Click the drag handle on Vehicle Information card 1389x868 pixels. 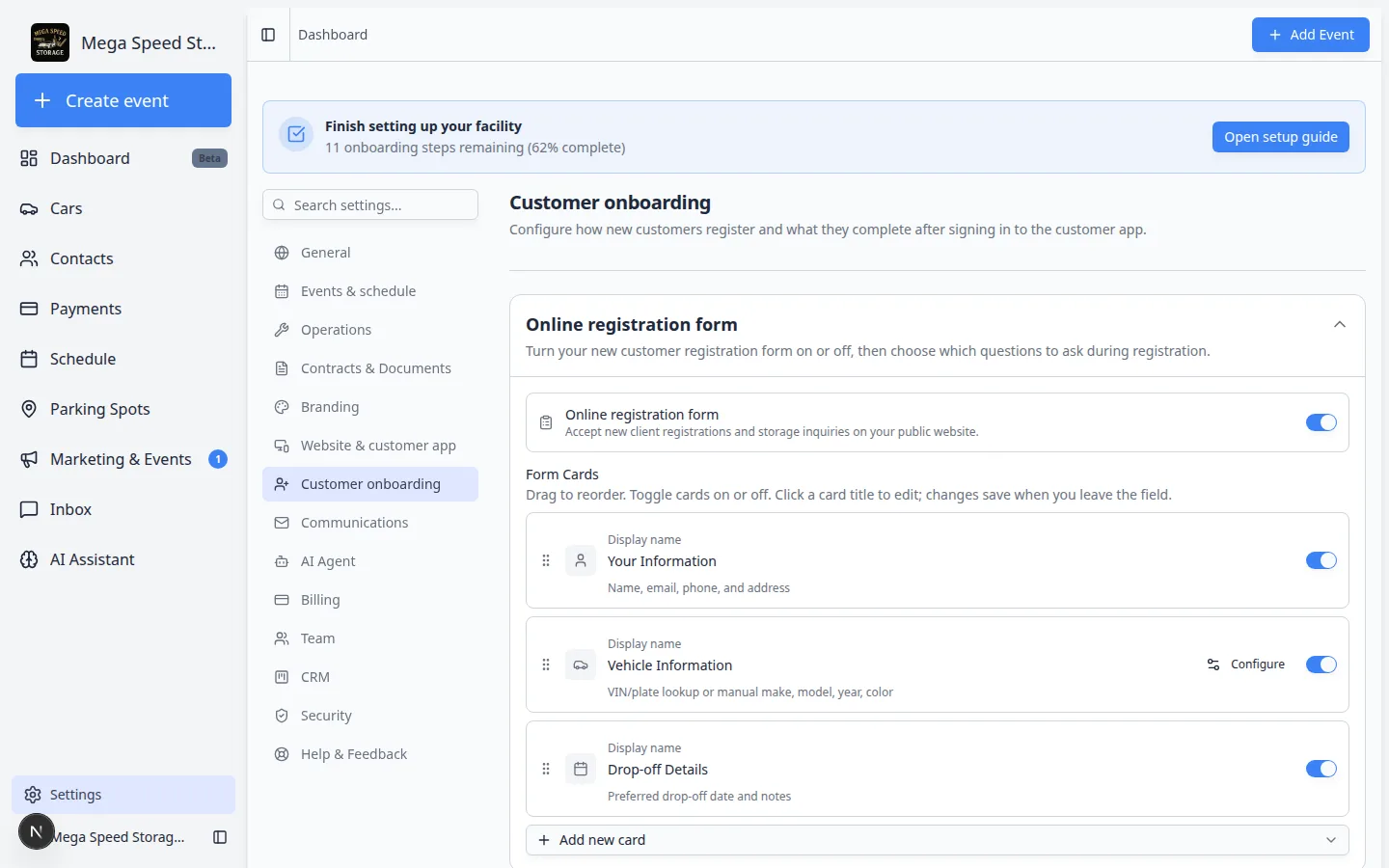pos(546,665)
